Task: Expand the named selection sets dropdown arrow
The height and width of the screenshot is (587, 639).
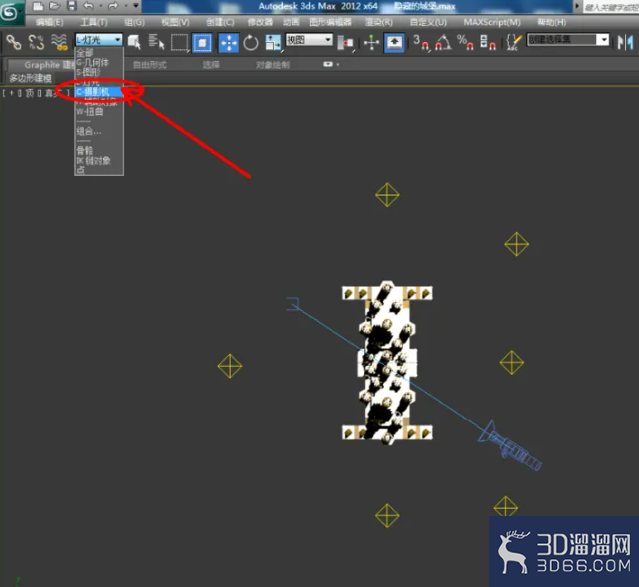Action: tap(603, 40)
